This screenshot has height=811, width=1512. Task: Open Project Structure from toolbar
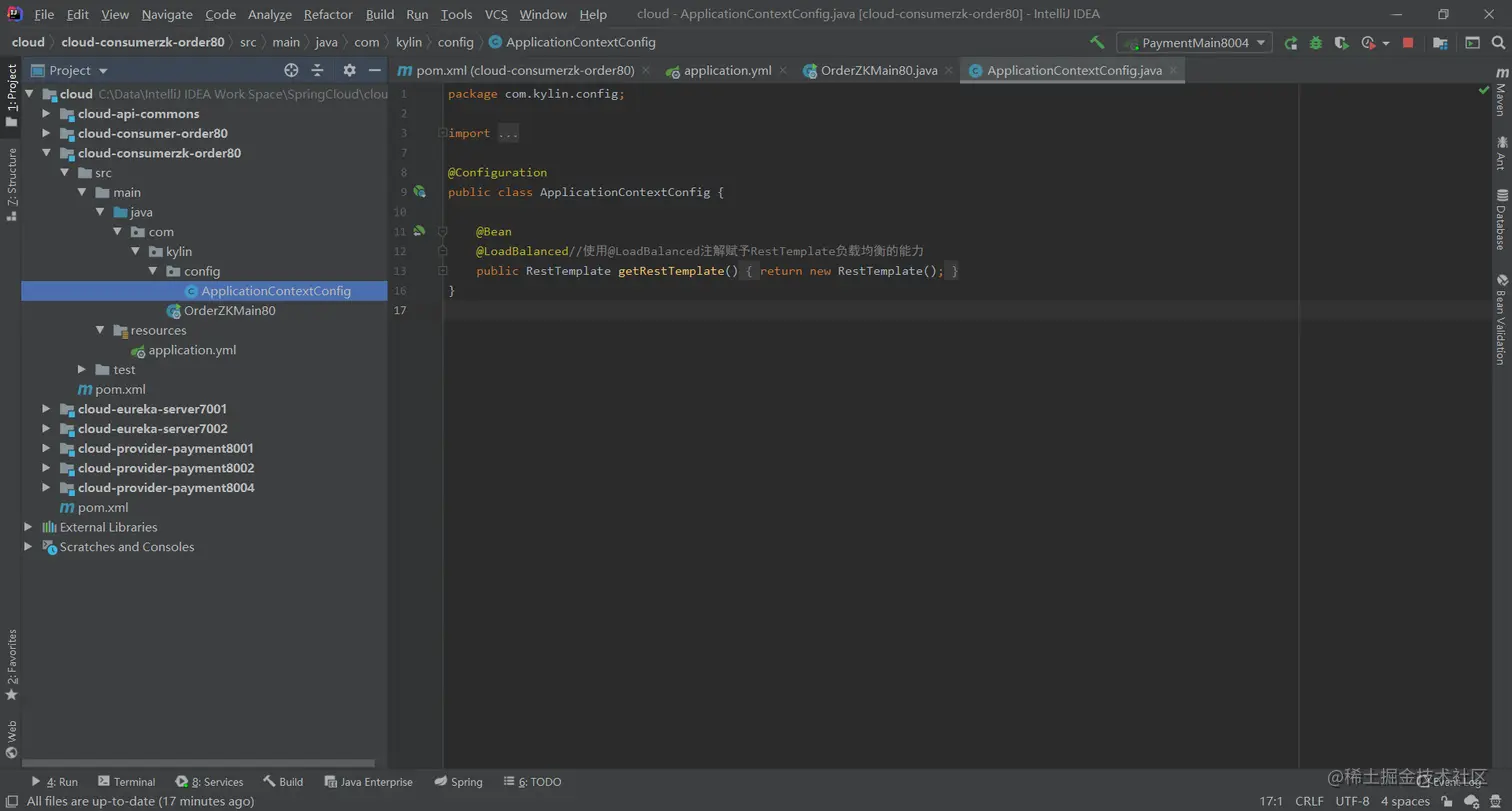pos(1440,43)
